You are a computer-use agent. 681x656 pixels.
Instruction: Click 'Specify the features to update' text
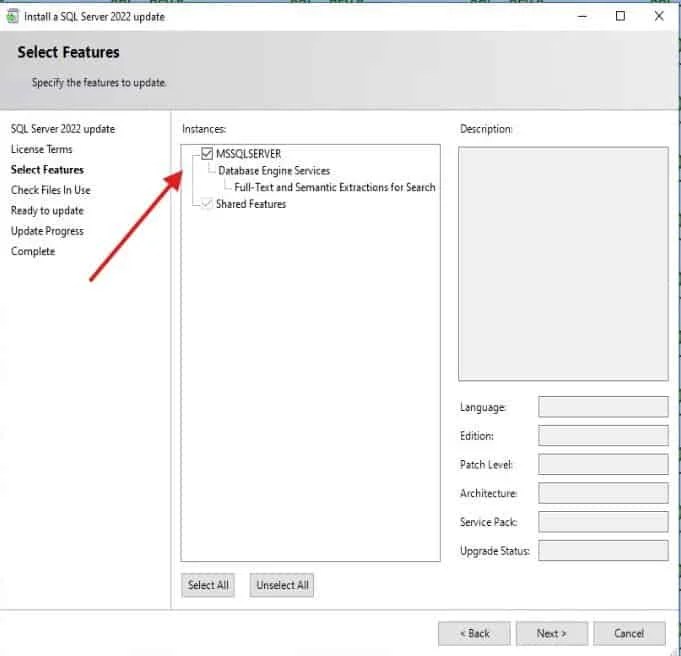pyautogui.click(x=99, y=83)
